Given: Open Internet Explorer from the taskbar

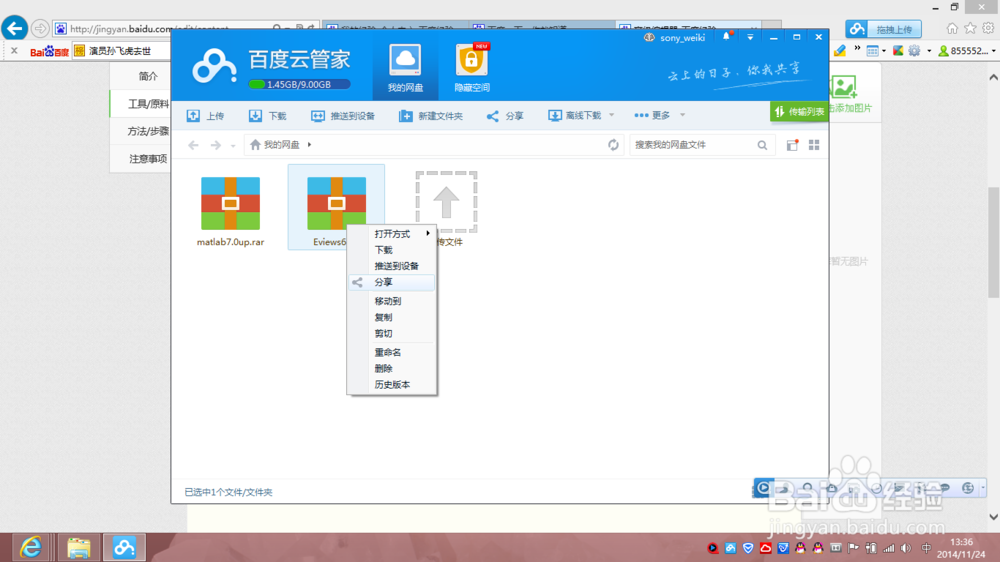Looking at the screenshot, I should pos(29,547).
